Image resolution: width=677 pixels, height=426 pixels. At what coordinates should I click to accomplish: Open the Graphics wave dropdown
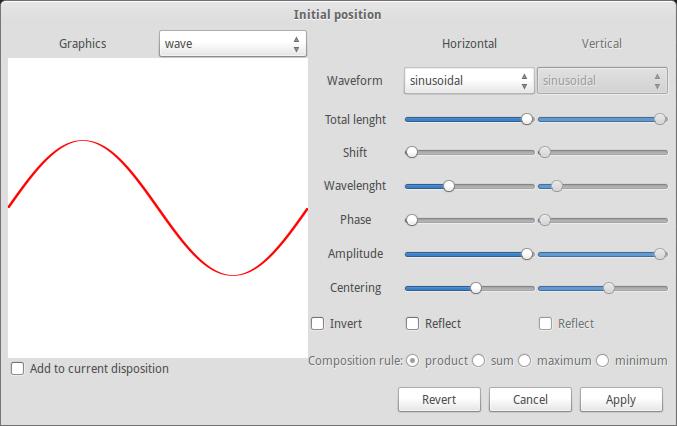click(x=232, y=44)
